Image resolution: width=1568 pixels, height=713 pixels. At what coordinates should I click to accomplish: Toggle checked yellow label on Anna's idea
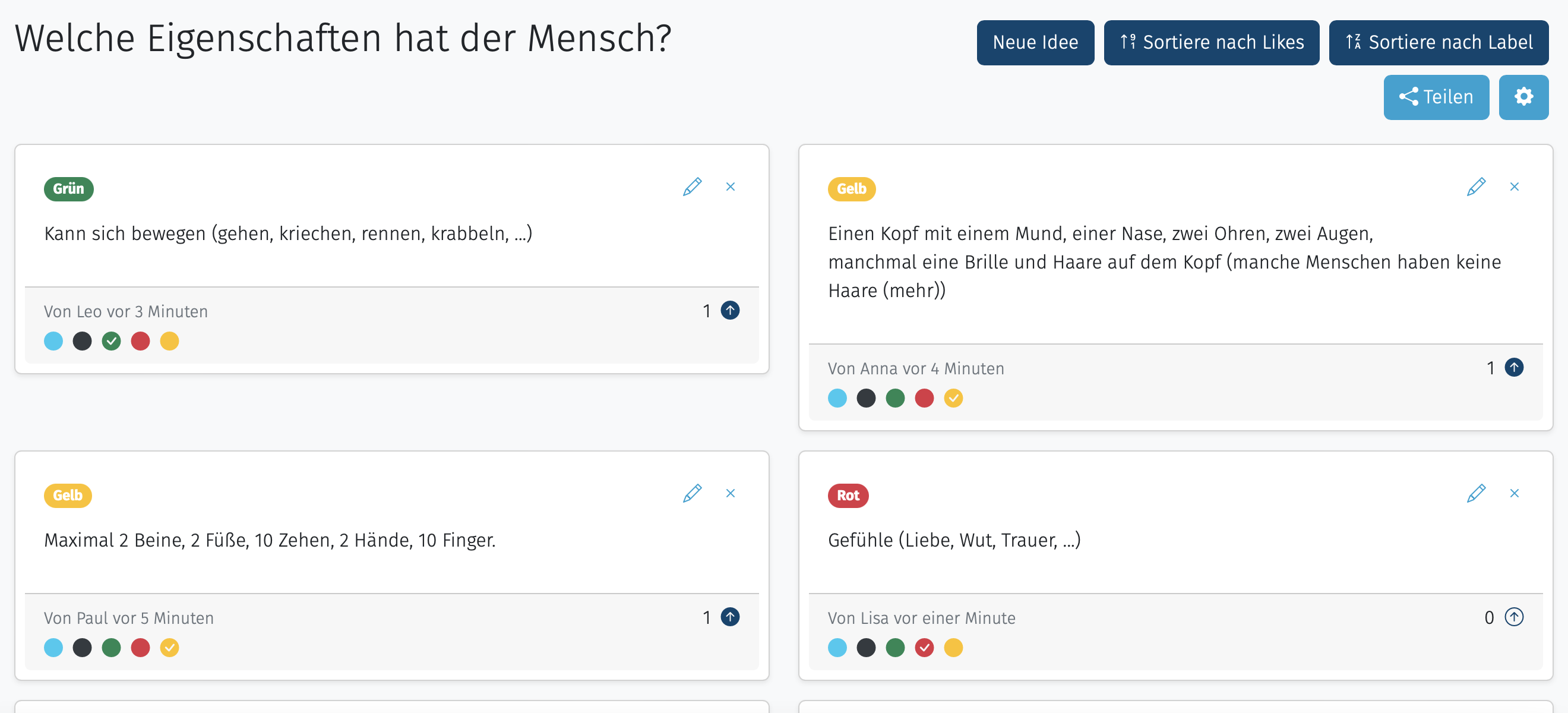pyautogui.click(x=954, y=398)
